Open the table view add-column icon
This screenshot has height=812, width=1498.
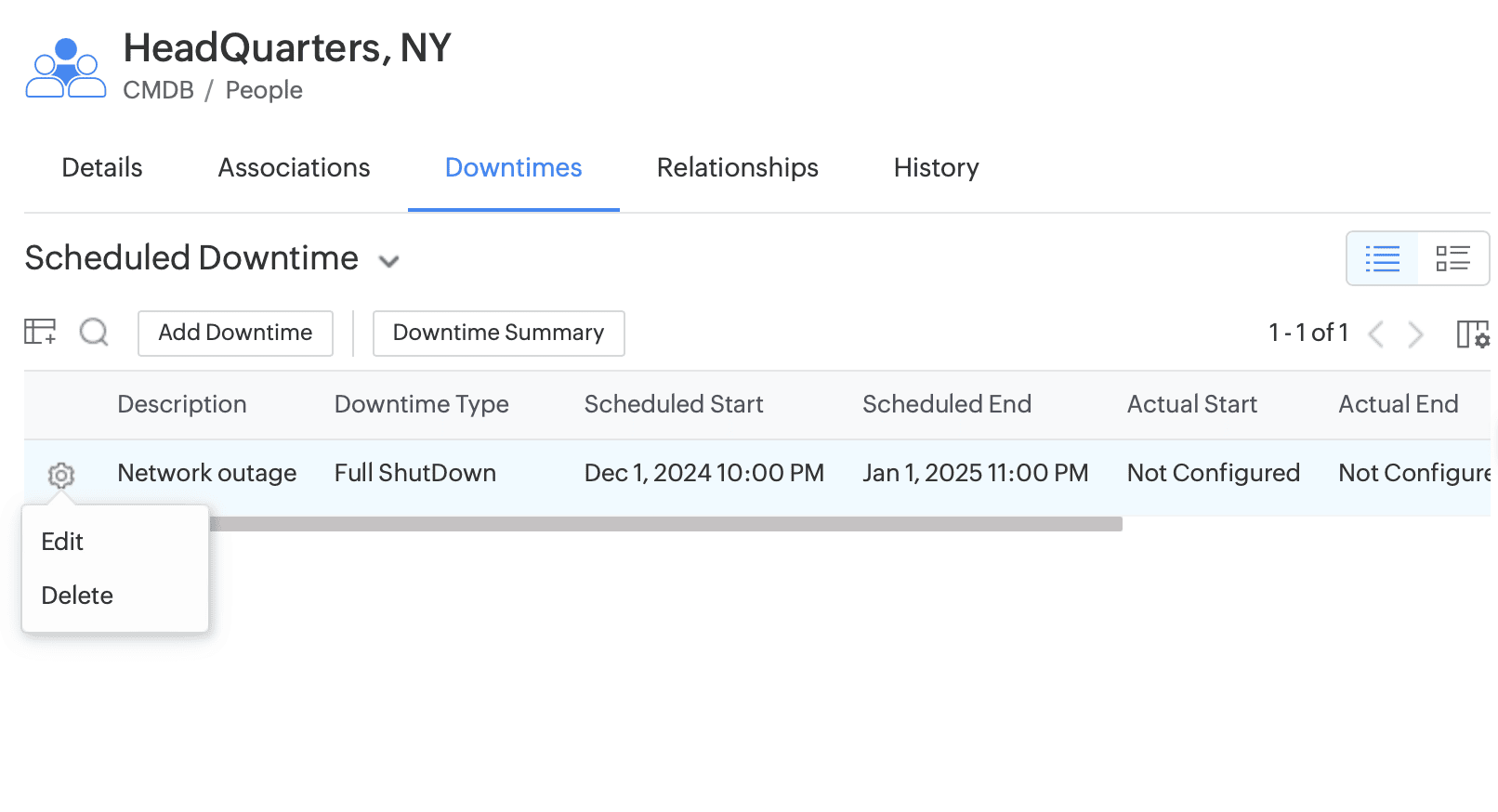point(40,332)
